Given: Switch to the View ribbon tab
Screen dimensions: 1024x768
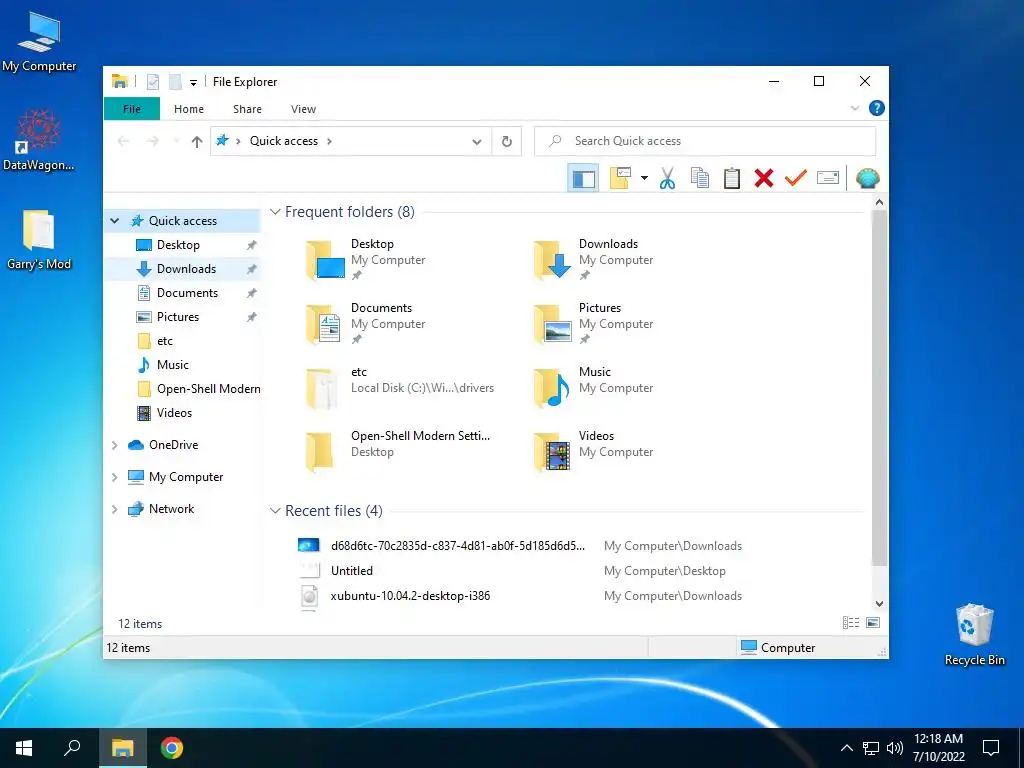Looking at the screenshot, I should coord(304,109).
